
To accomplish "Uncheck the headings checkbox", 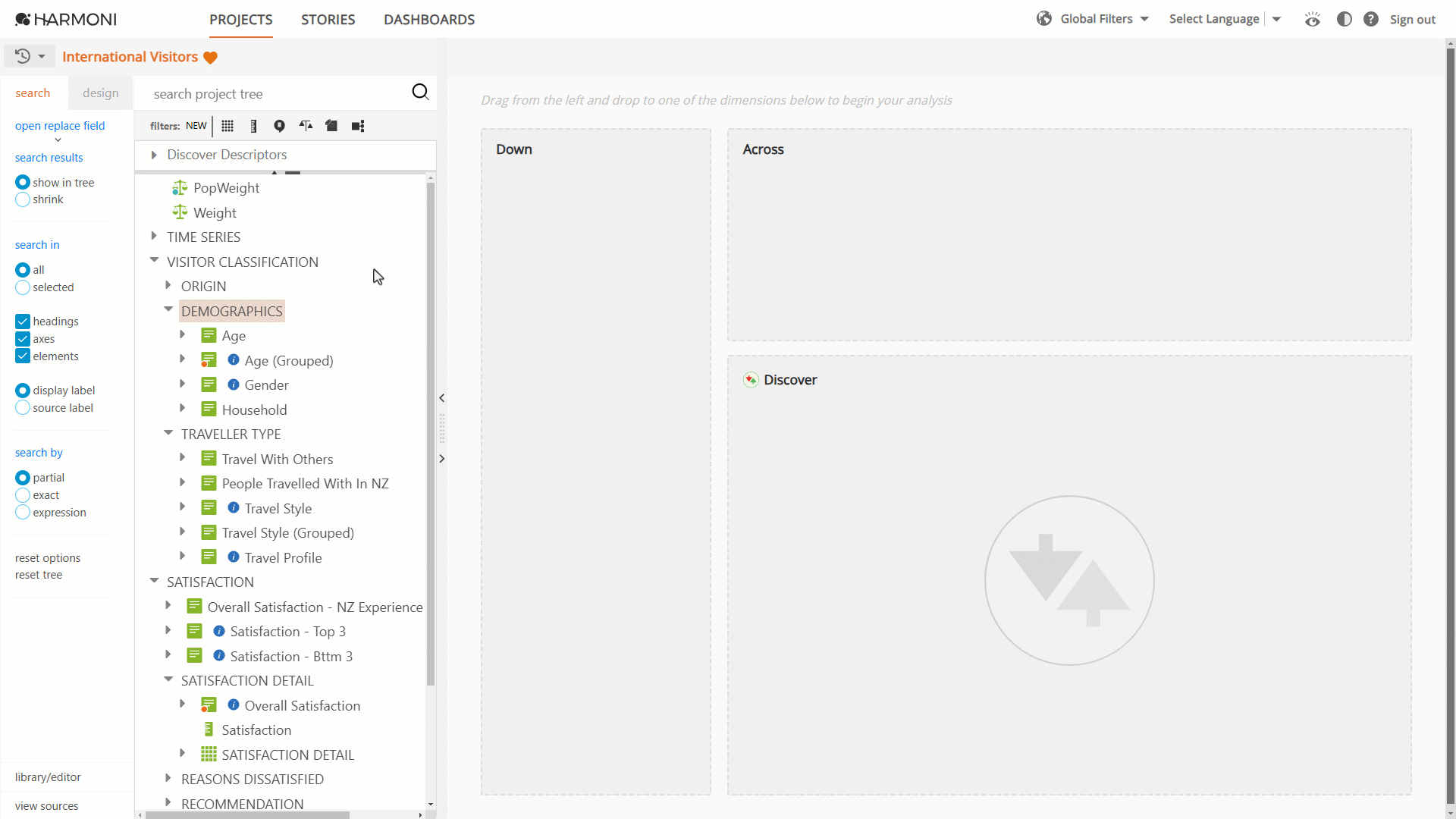I will (x=23, y=322).
